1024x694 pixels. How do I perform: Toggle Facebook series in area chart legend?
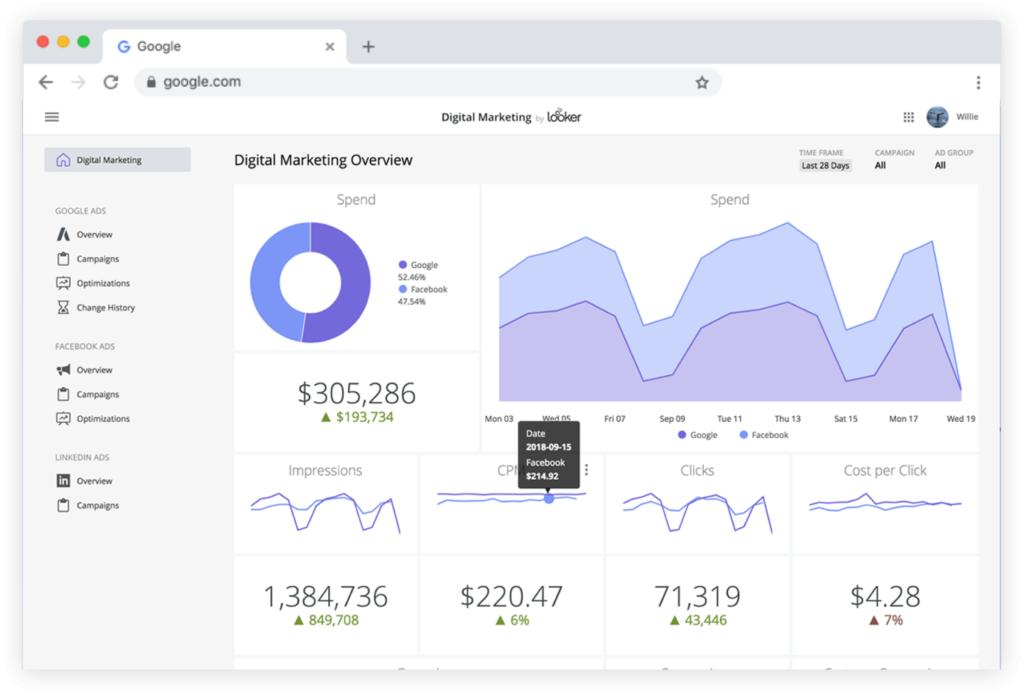coord(764,435)
